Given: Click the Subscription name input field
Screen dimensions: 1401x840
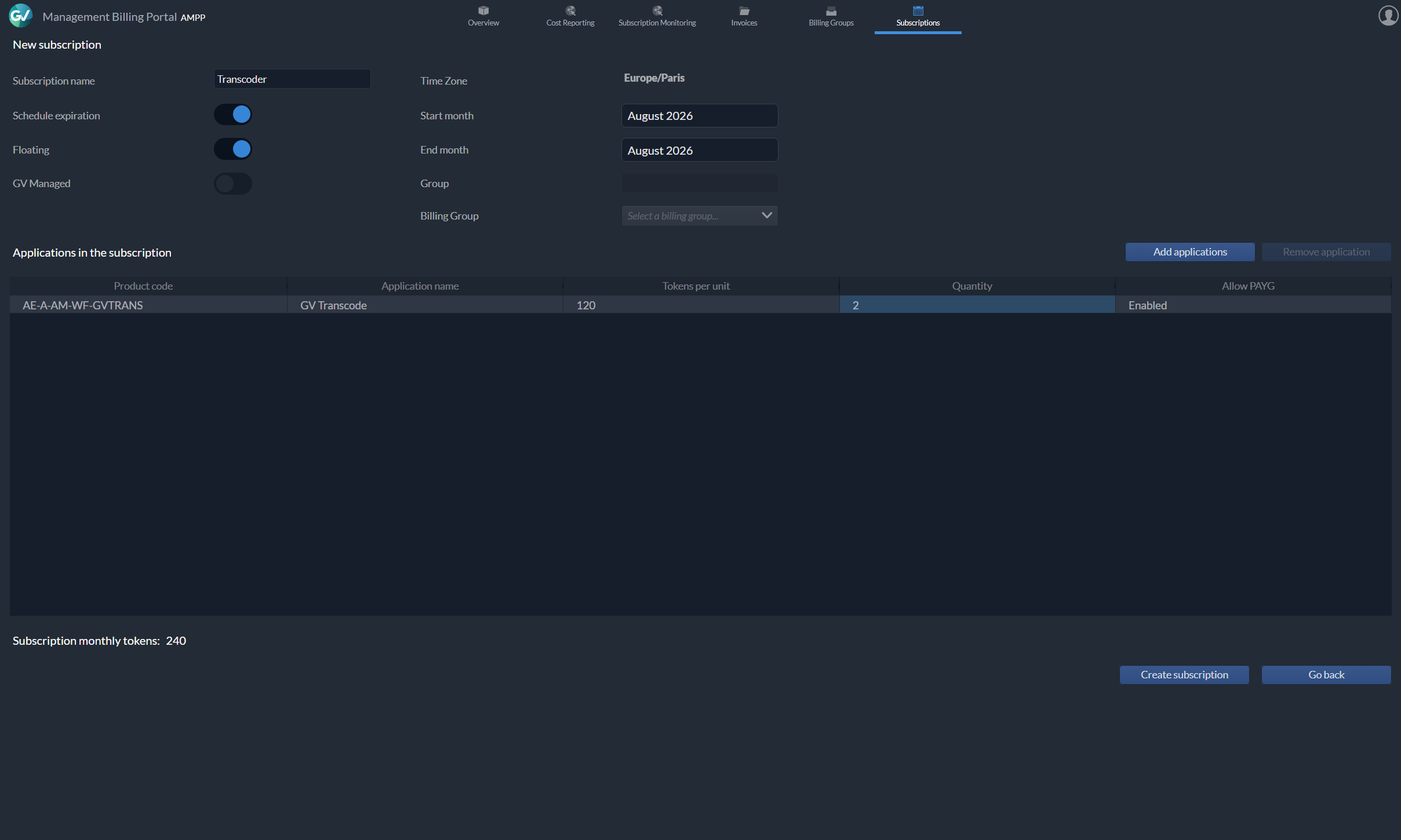Looking at the screenshot, I should tap(292, 79).
